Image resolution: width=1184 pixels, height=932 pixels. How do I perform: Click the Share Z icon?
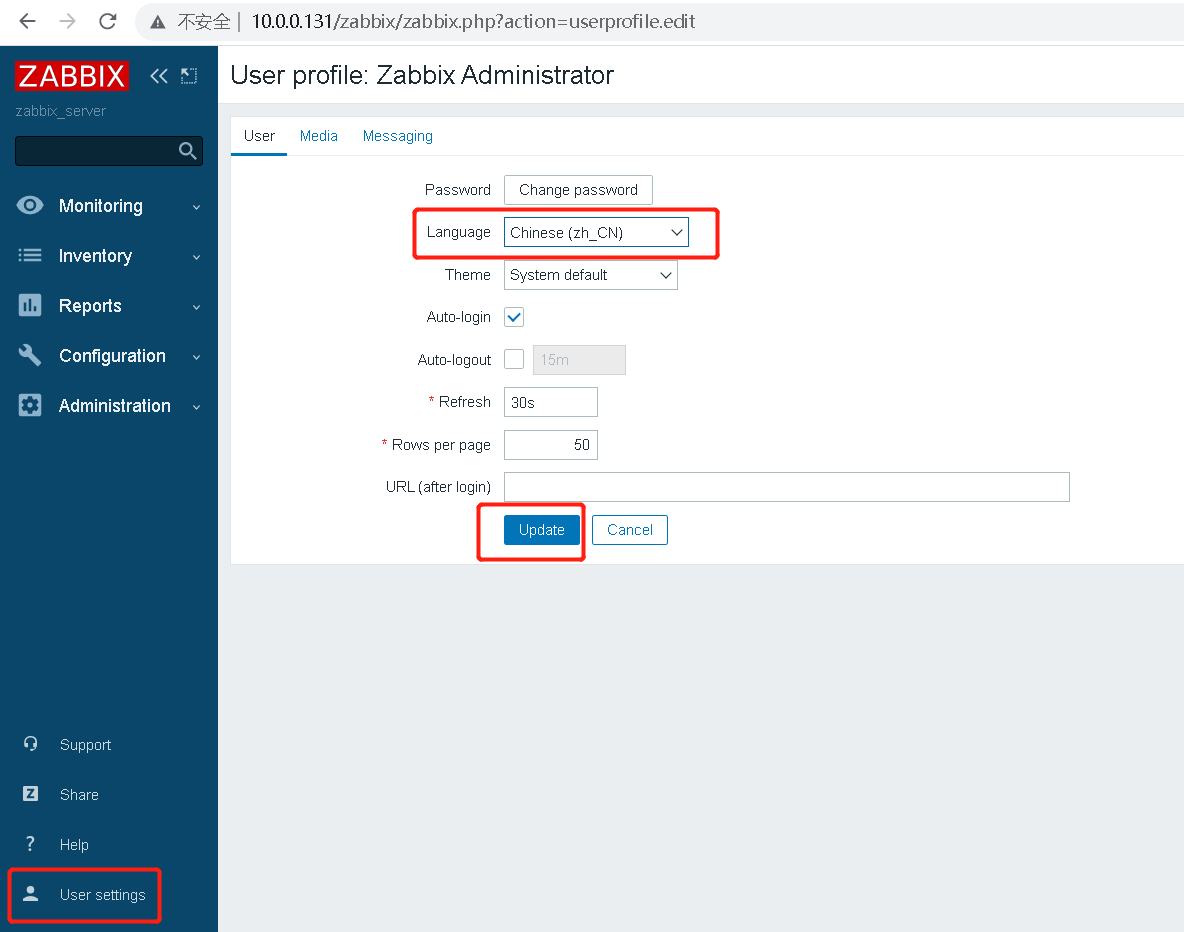click(30, 794)
